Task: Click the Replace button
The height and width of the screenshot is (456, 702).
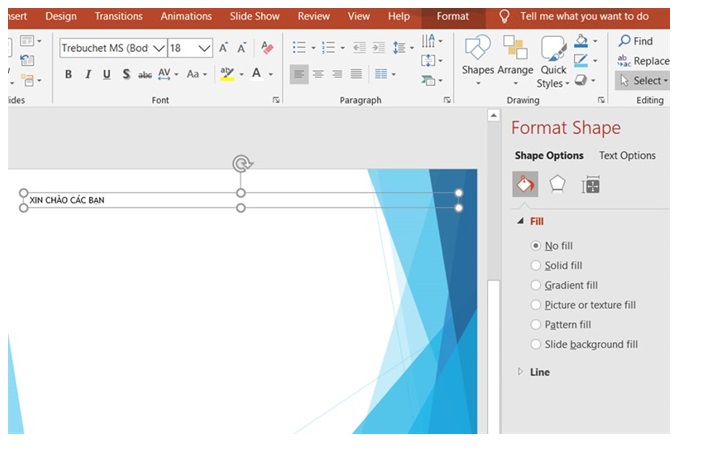Action: 644,61
